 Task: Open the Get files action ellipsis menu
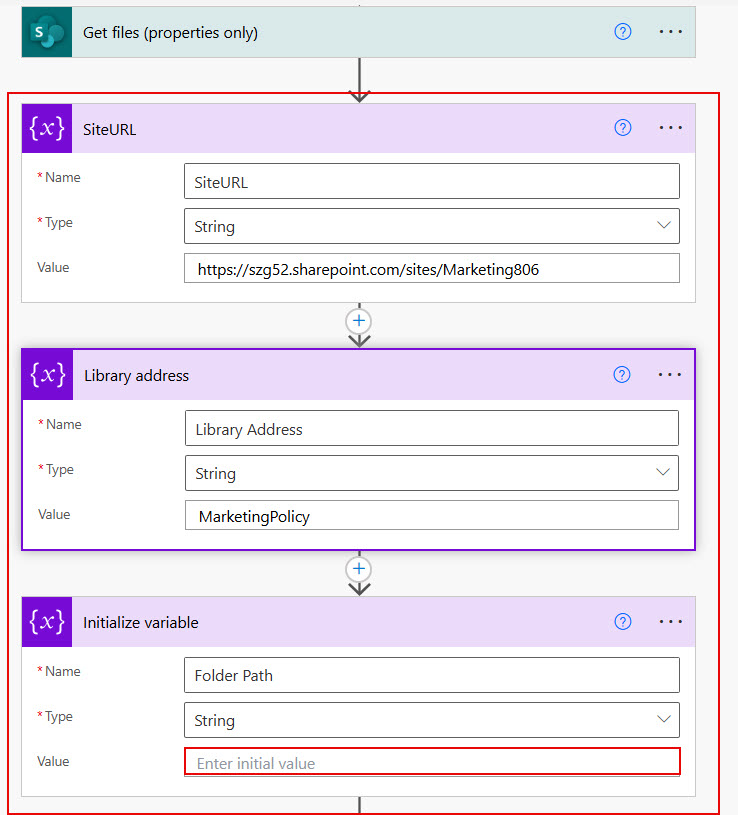671,32
